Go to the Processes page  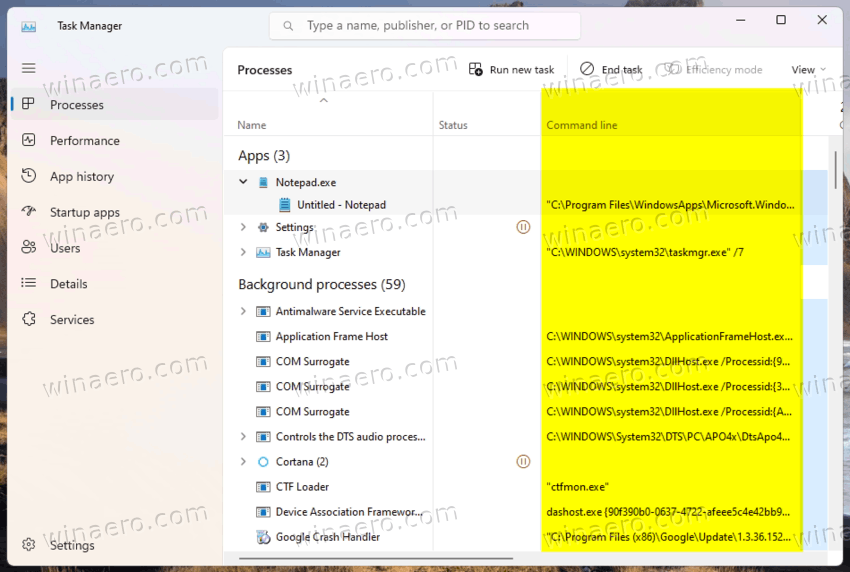tap(115, 104)
